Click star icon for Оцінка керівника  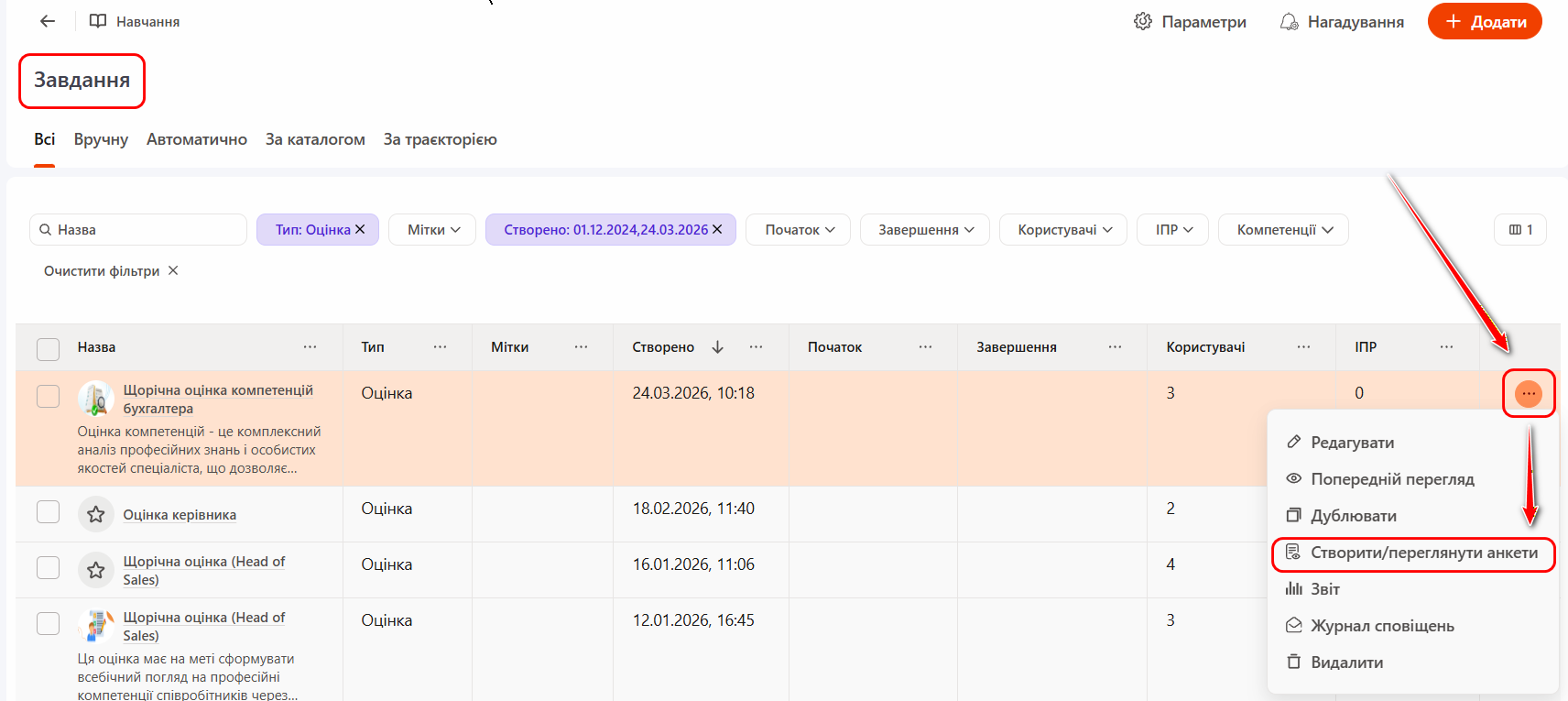click(x=96, y=515)
